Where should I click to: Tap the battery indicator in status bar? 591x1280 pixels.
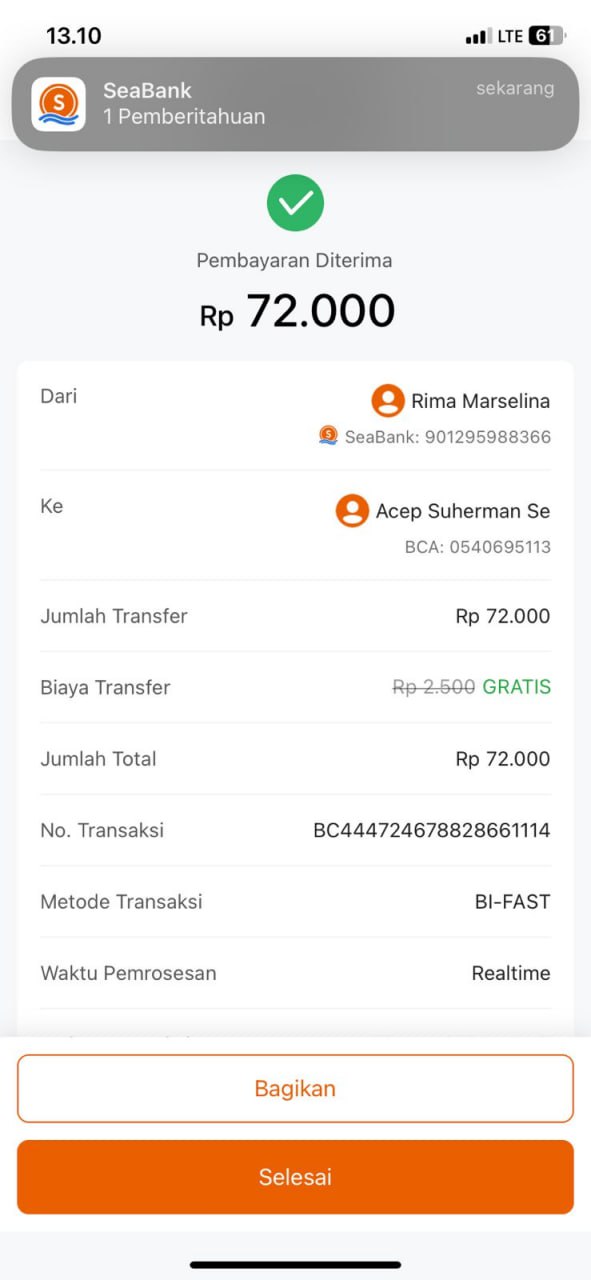[546, 36]
